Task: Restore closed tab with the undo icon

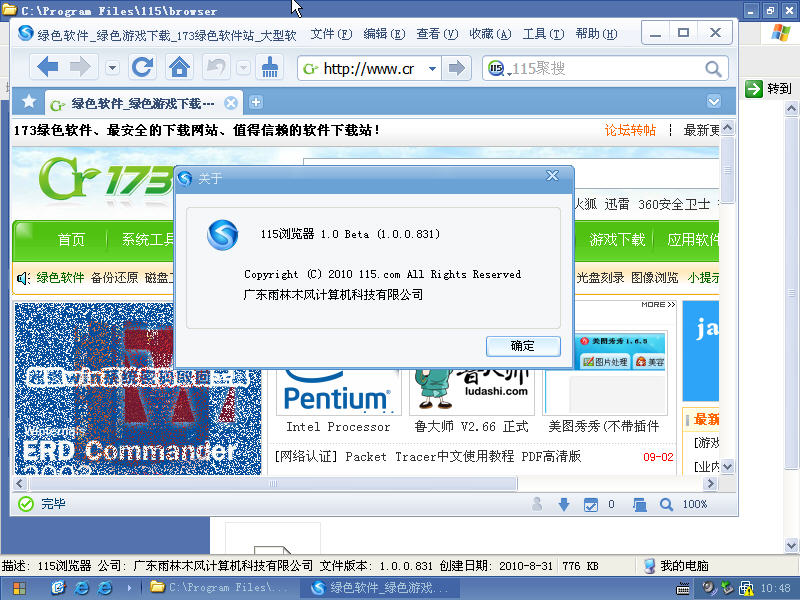Action: 216,67
